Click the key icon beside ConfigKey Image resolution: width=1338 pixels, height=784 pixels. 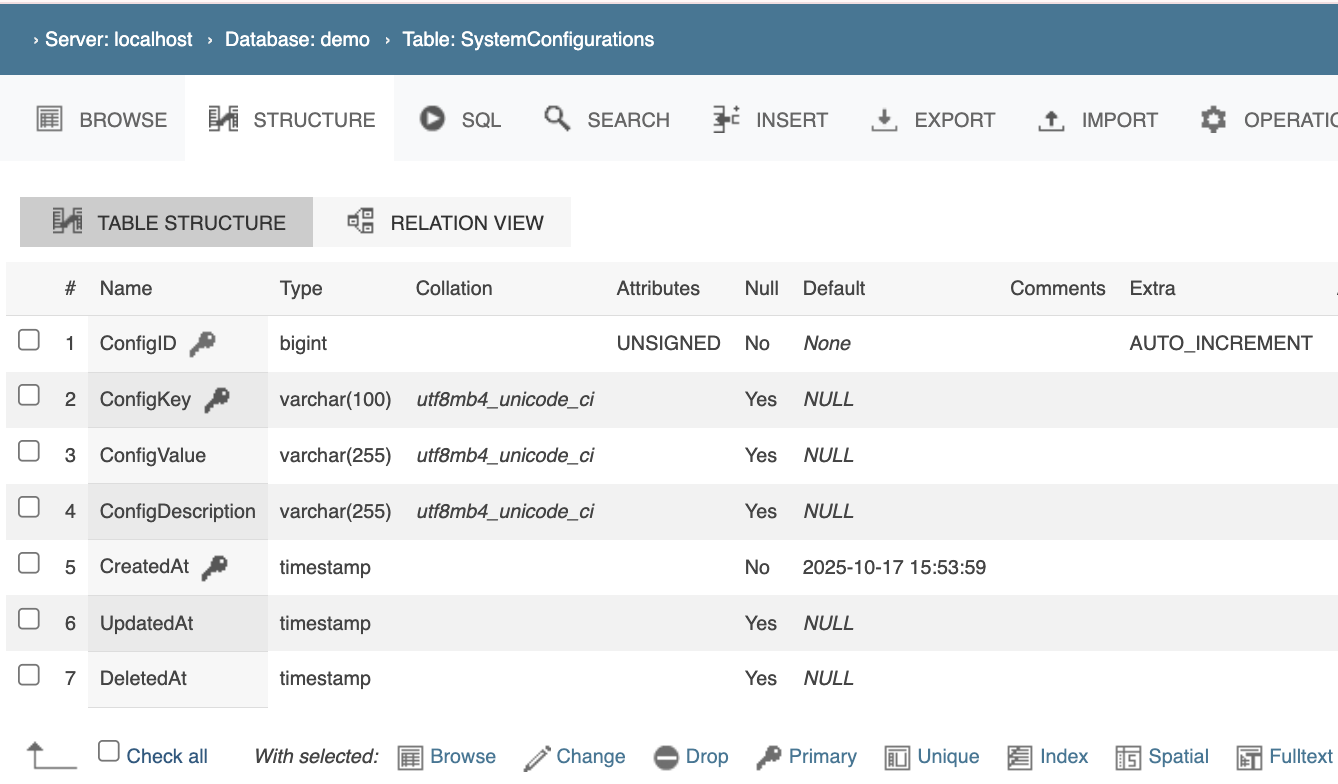(217, 400)
